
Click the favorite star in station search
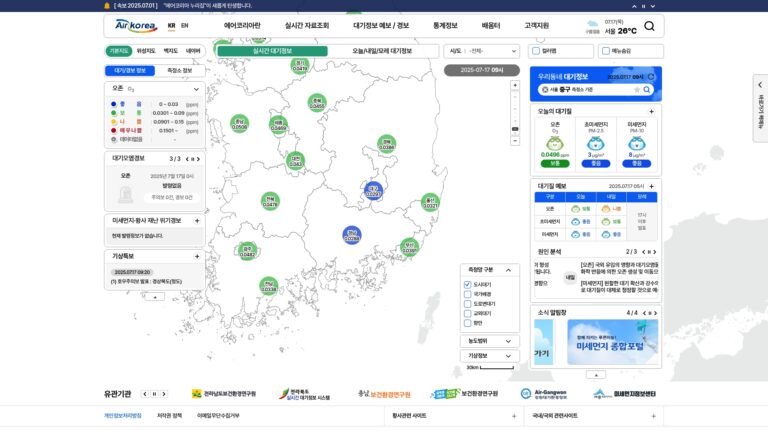pos(637,90)
